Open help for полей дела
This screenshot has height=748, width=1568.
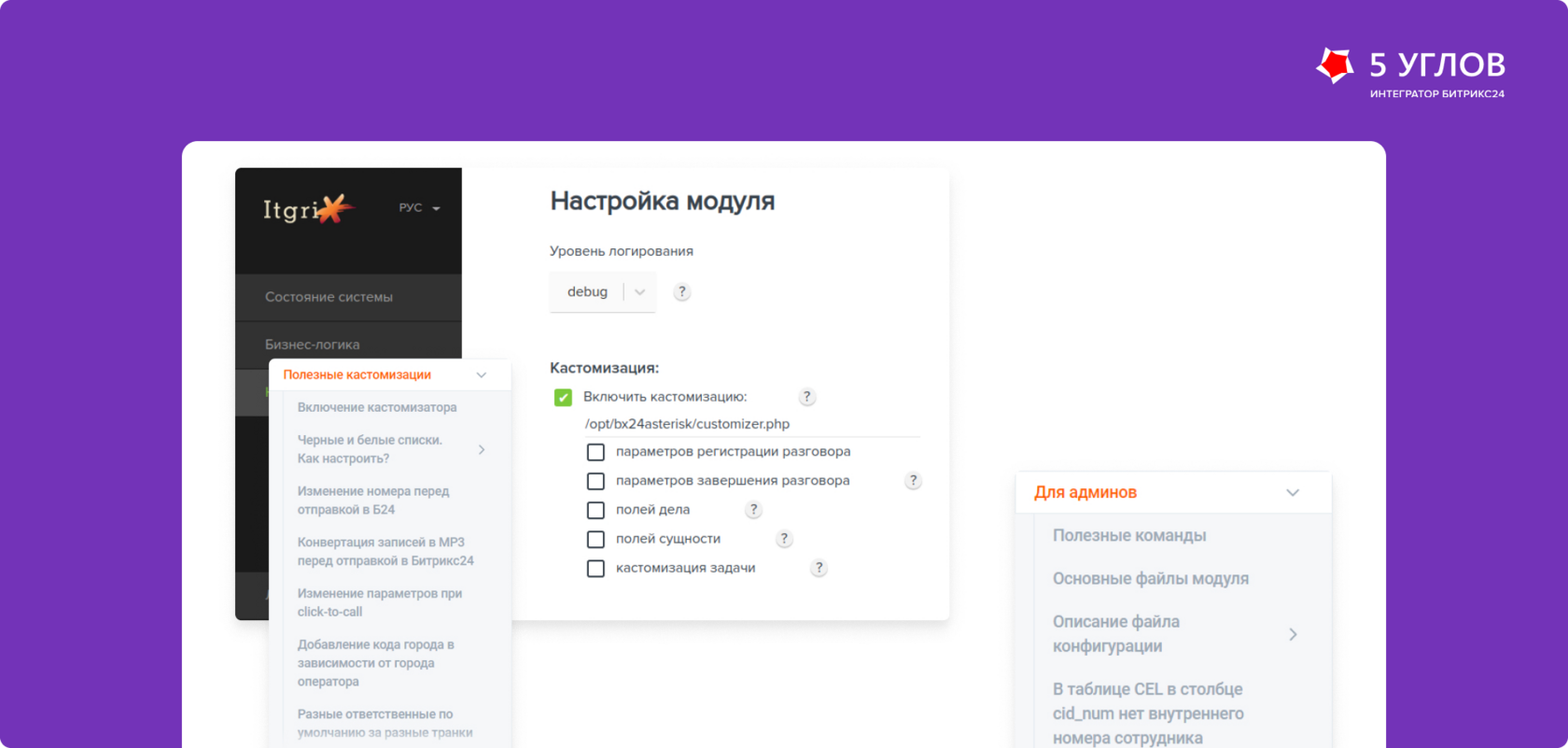tap(754, 510)
